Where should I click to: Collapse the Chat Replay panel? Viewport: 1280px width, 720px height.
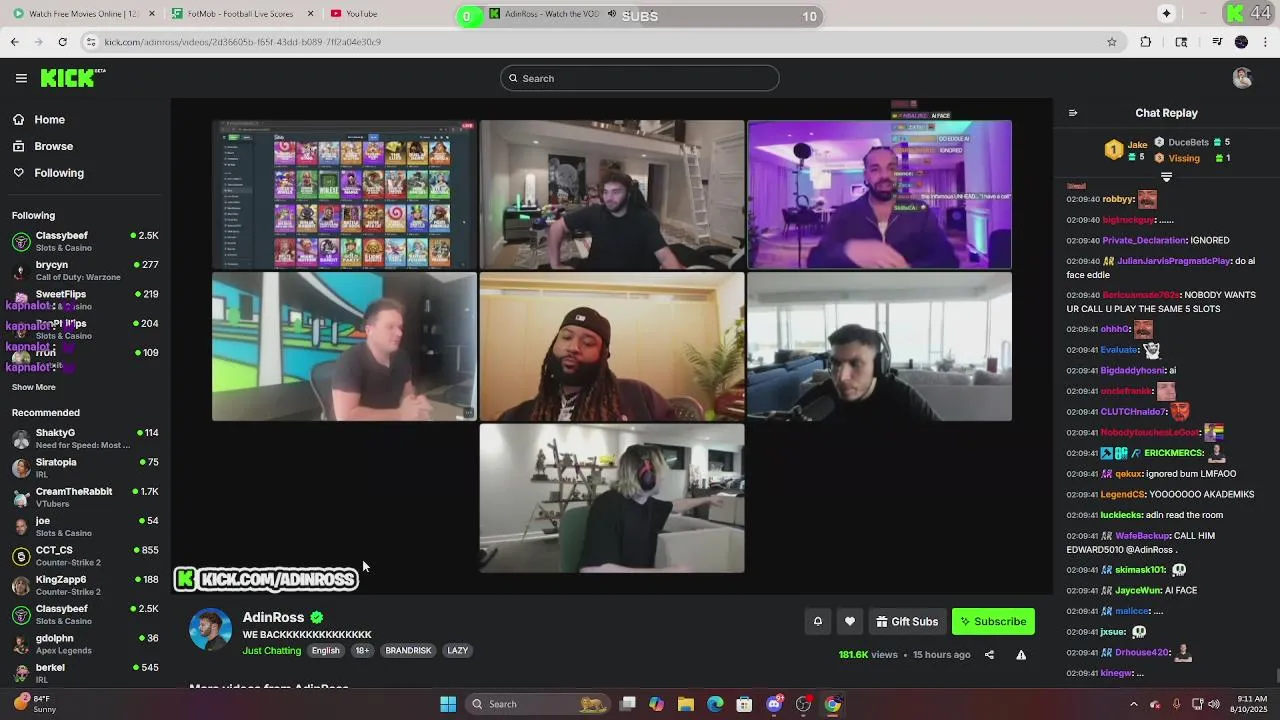[x=1073, y=113]
